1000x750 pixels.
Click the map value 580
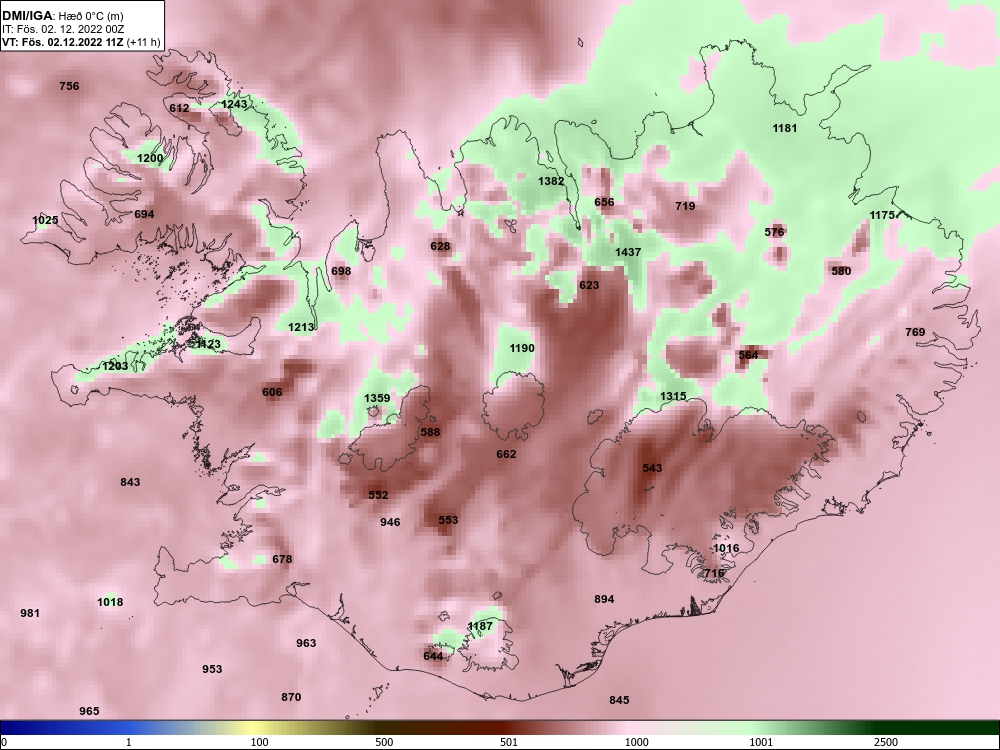[x=841, y=271]
